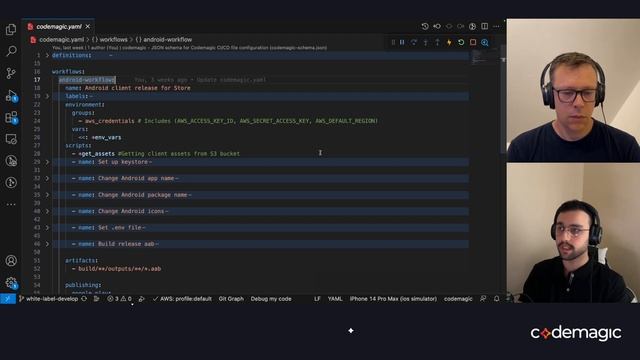Change LF end-of-line sequence
The height and width of the screenshot is (360, 640).
(317, 299)
